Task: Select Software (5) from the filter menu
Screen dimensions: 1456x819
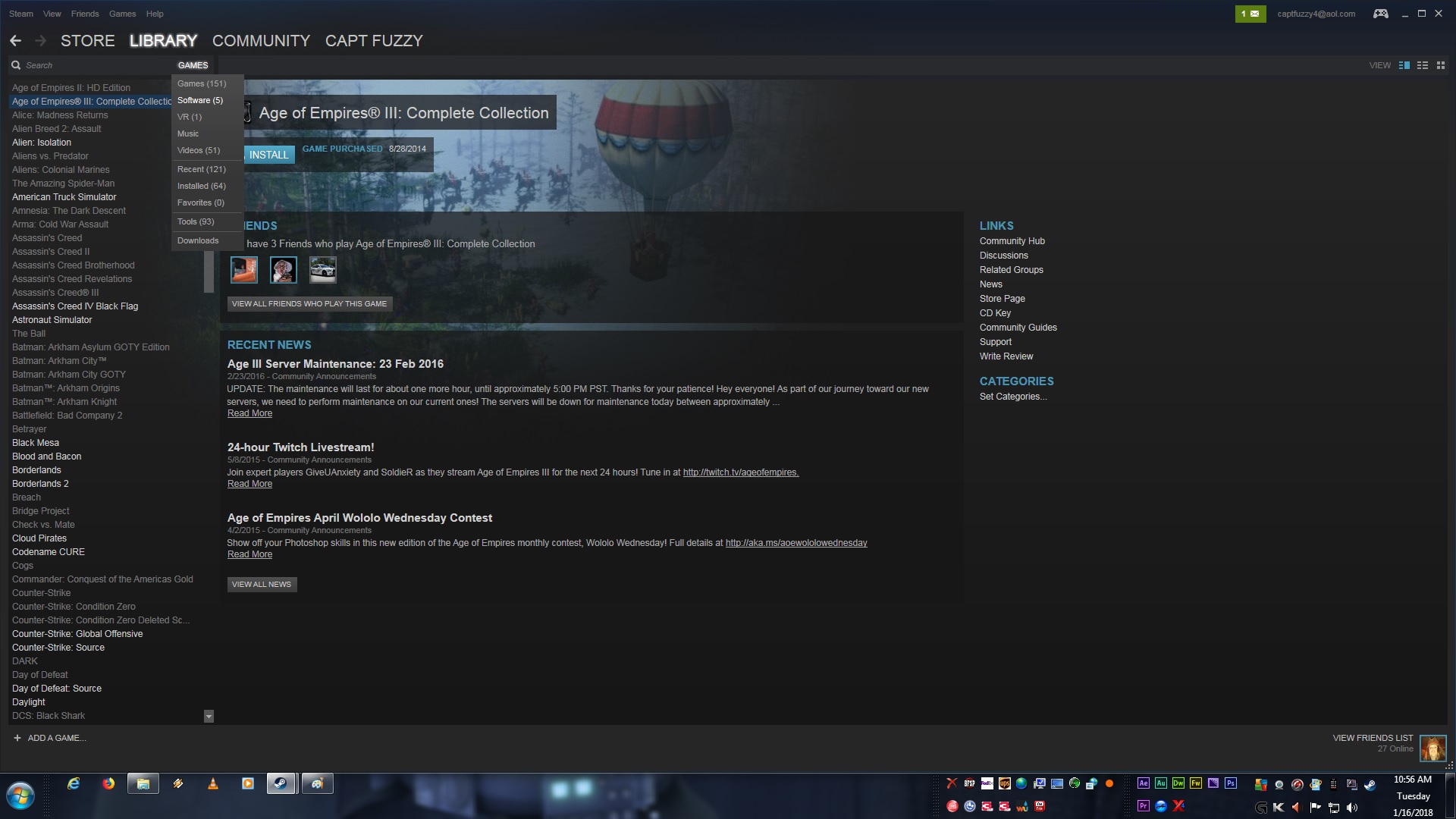Action: (200, 100)
